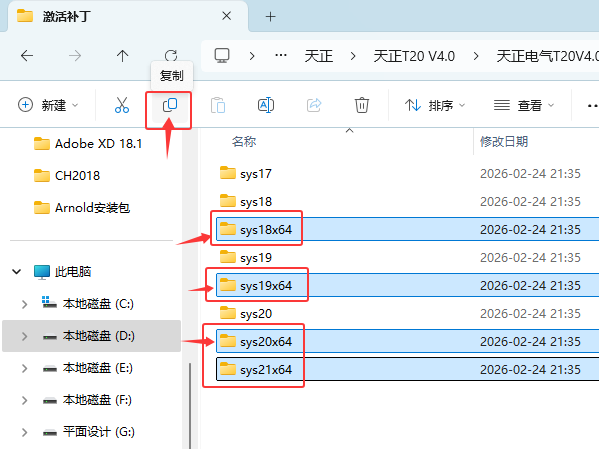This screenshot has height=449, width=599.
Task: Expand 本地磁盘 (E:) in sidebar
Action: 24,368
